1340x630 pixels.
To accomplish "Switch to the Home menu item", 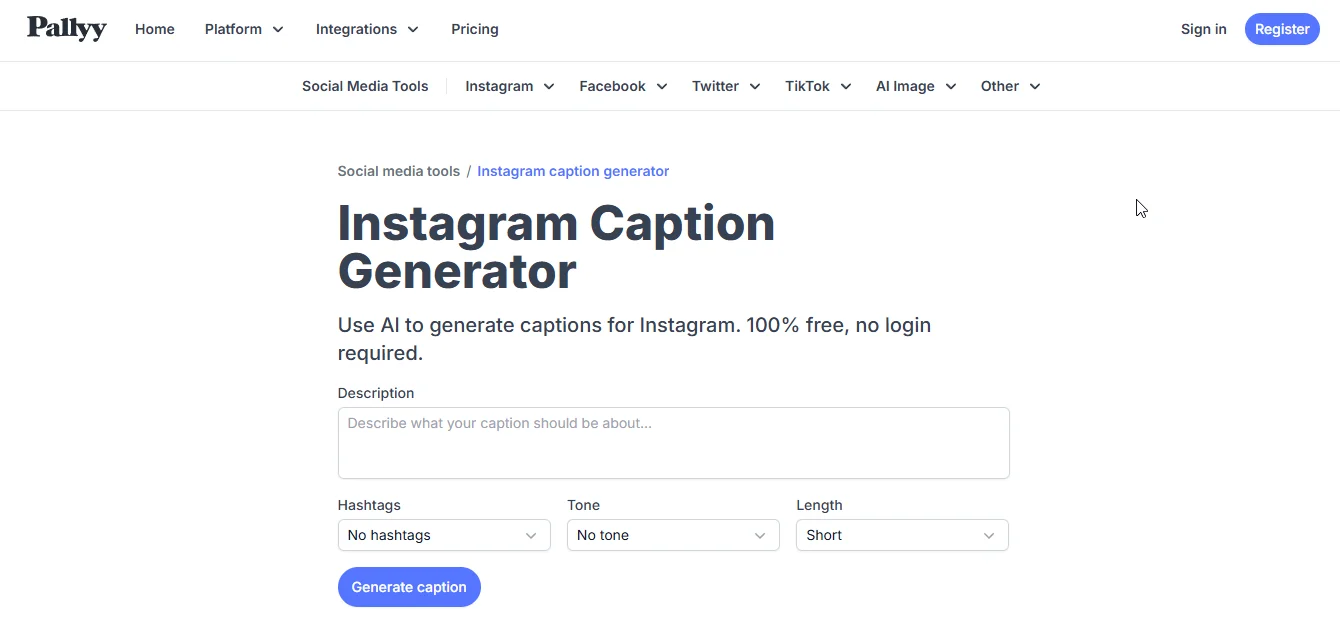I will (154, 29).
